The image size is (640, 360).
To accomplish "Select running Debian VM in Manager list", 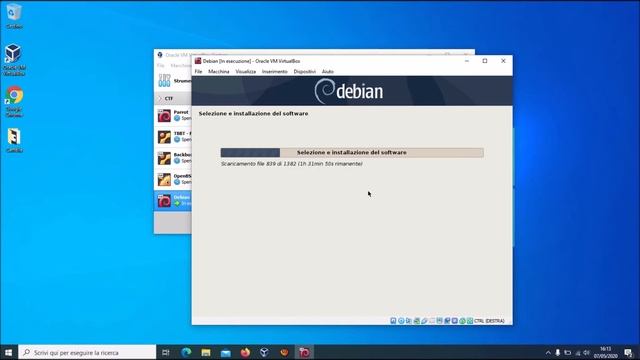I will pyautogui.click(x=173, y=200).
